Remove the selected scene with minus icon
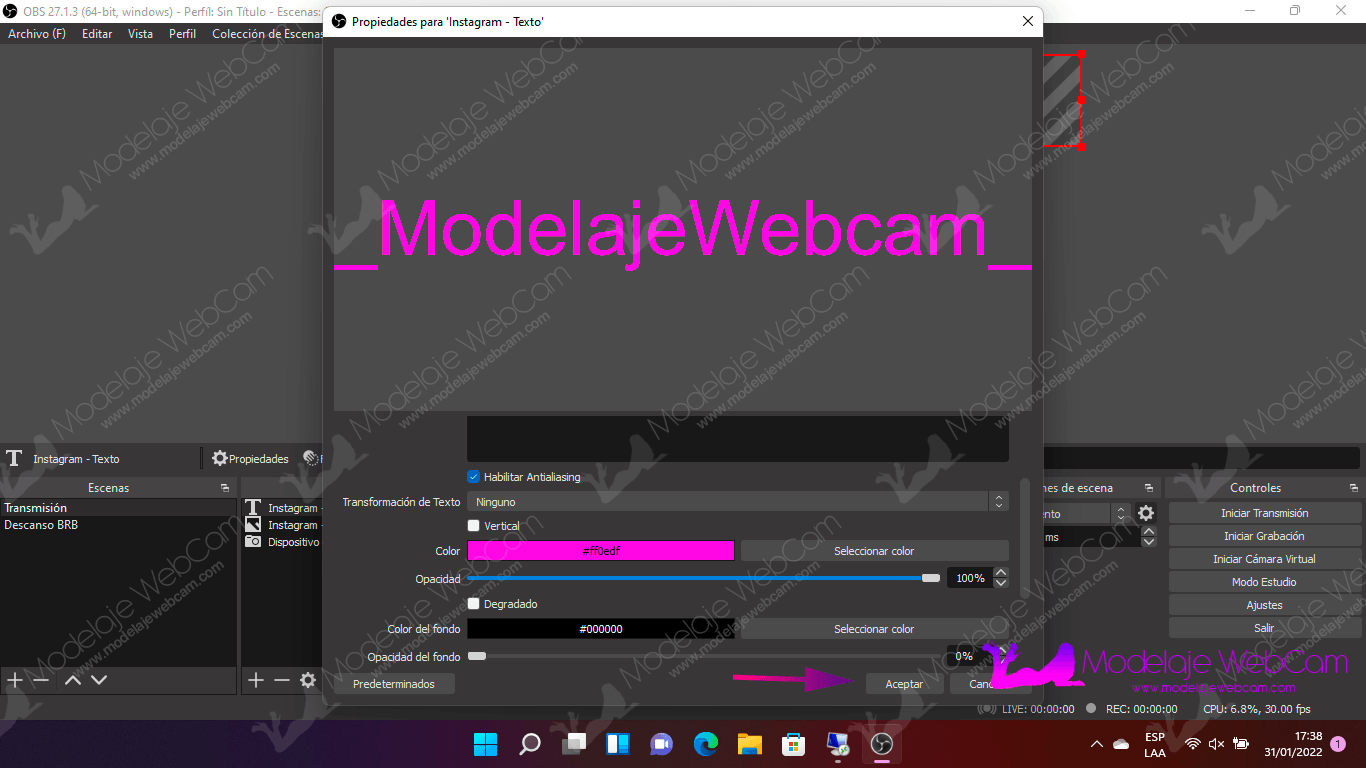The width and height of the screenshot is (1366, 768). click(x=41, y=680)
